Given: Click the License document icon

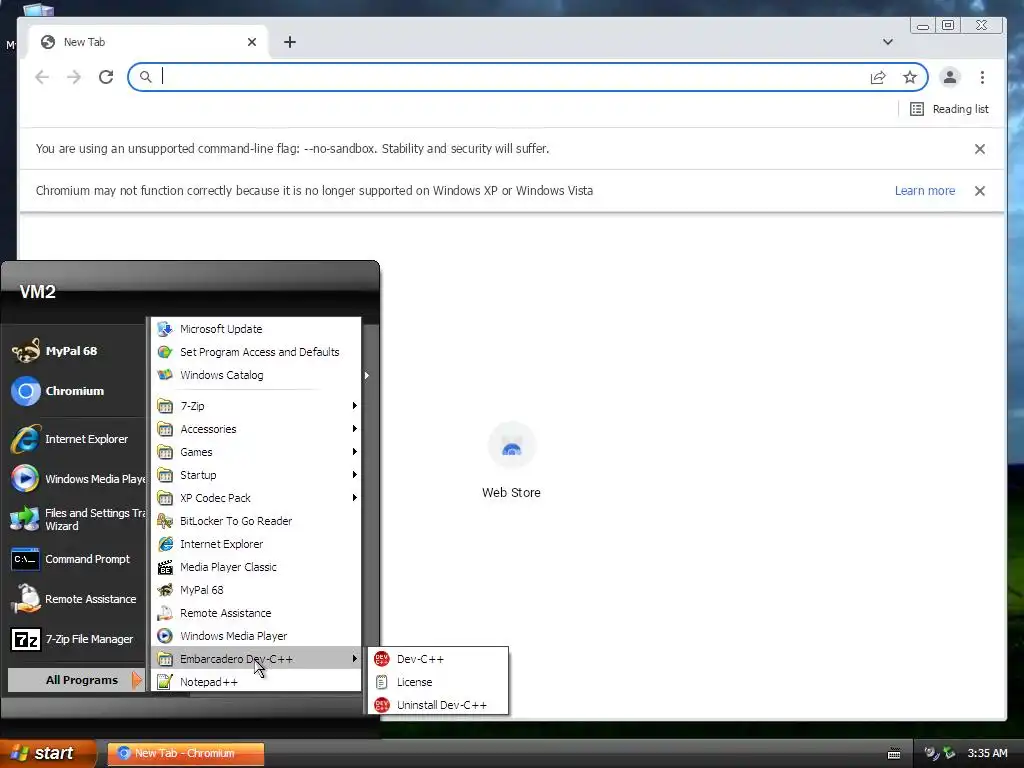Looking at the screenshot, I should [x=381, y=682].
